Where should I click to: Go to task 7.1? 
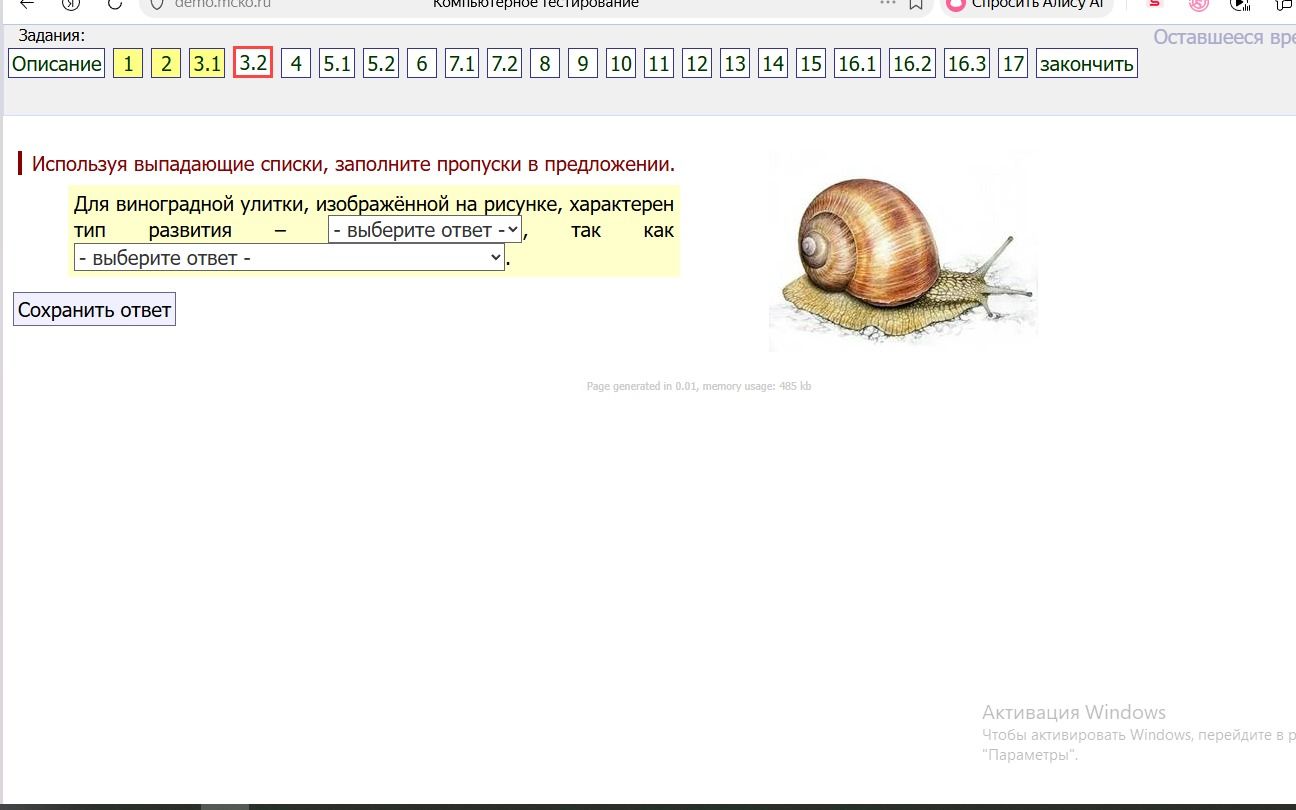coord(462,64)
